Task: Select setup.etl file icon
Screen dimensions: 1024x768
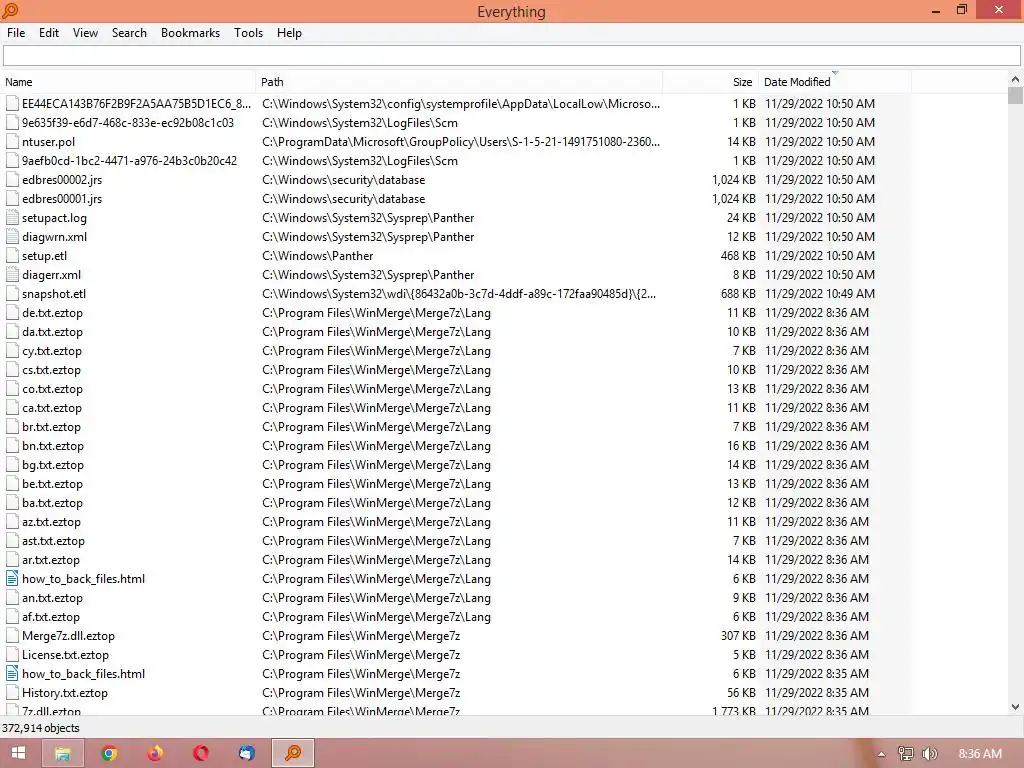Action: point(12,255)
